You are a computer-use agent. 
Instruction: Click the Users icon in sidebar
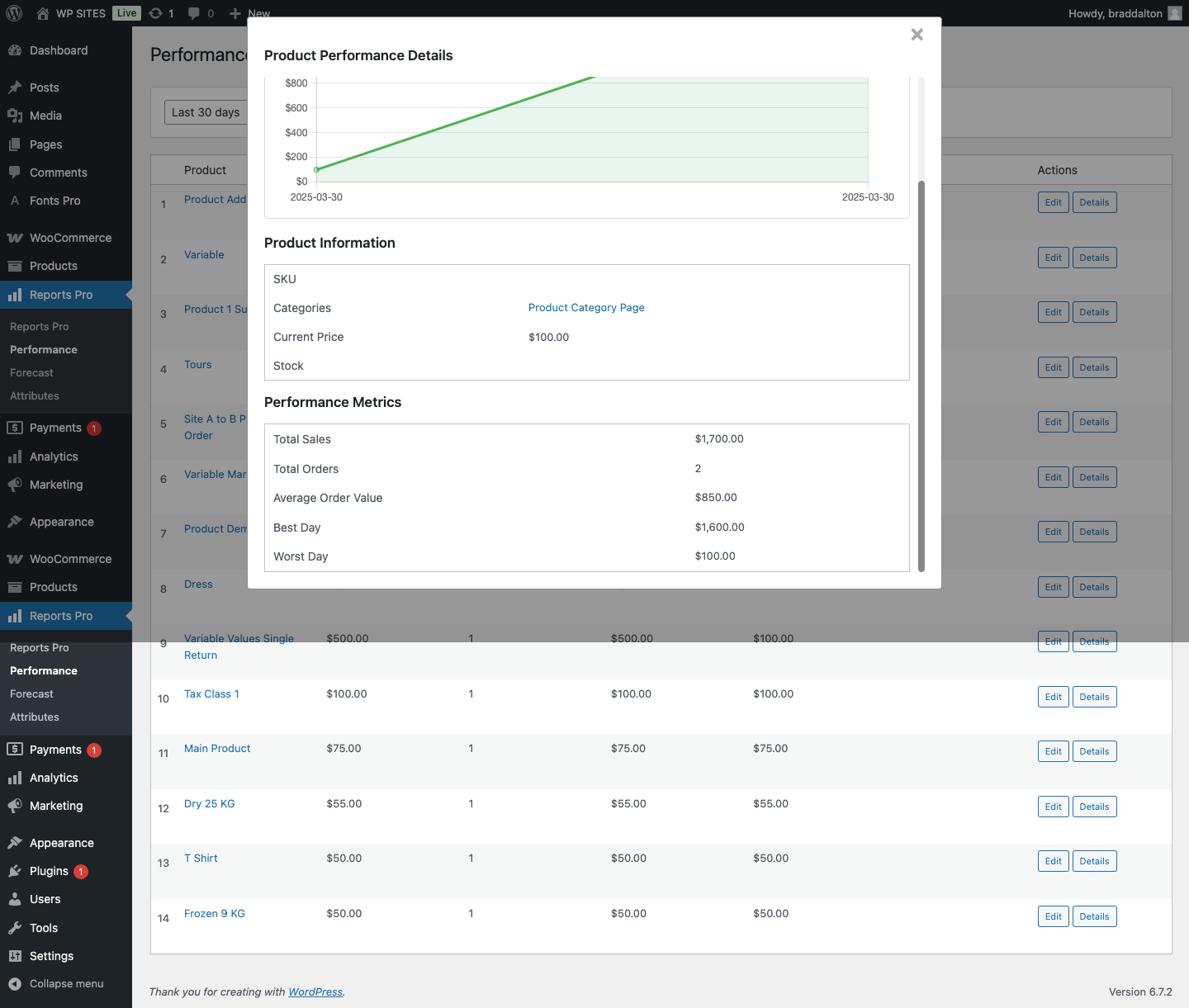coord(15,899)
